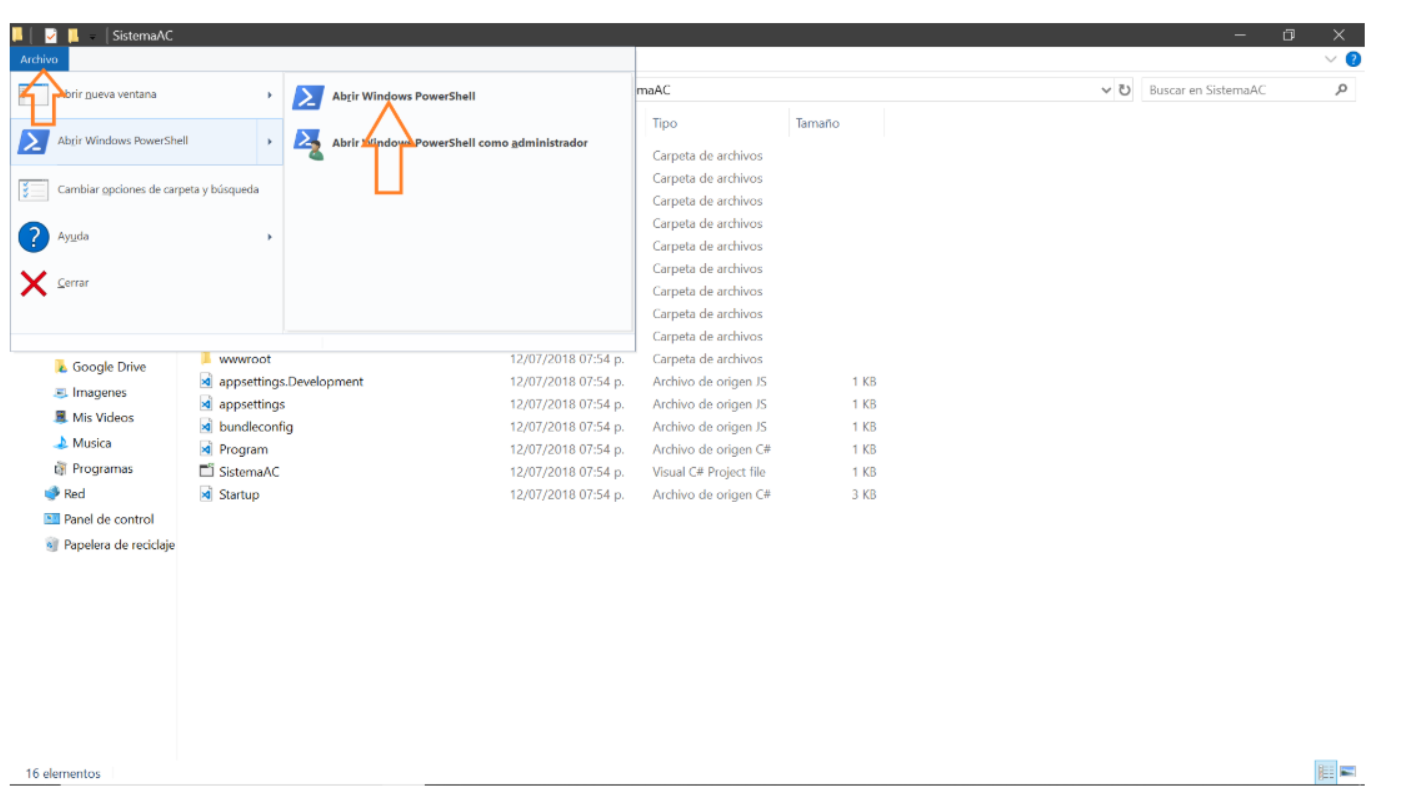Open Customize Quick Access Toolbar dropdown arrow

coord(93,36)
